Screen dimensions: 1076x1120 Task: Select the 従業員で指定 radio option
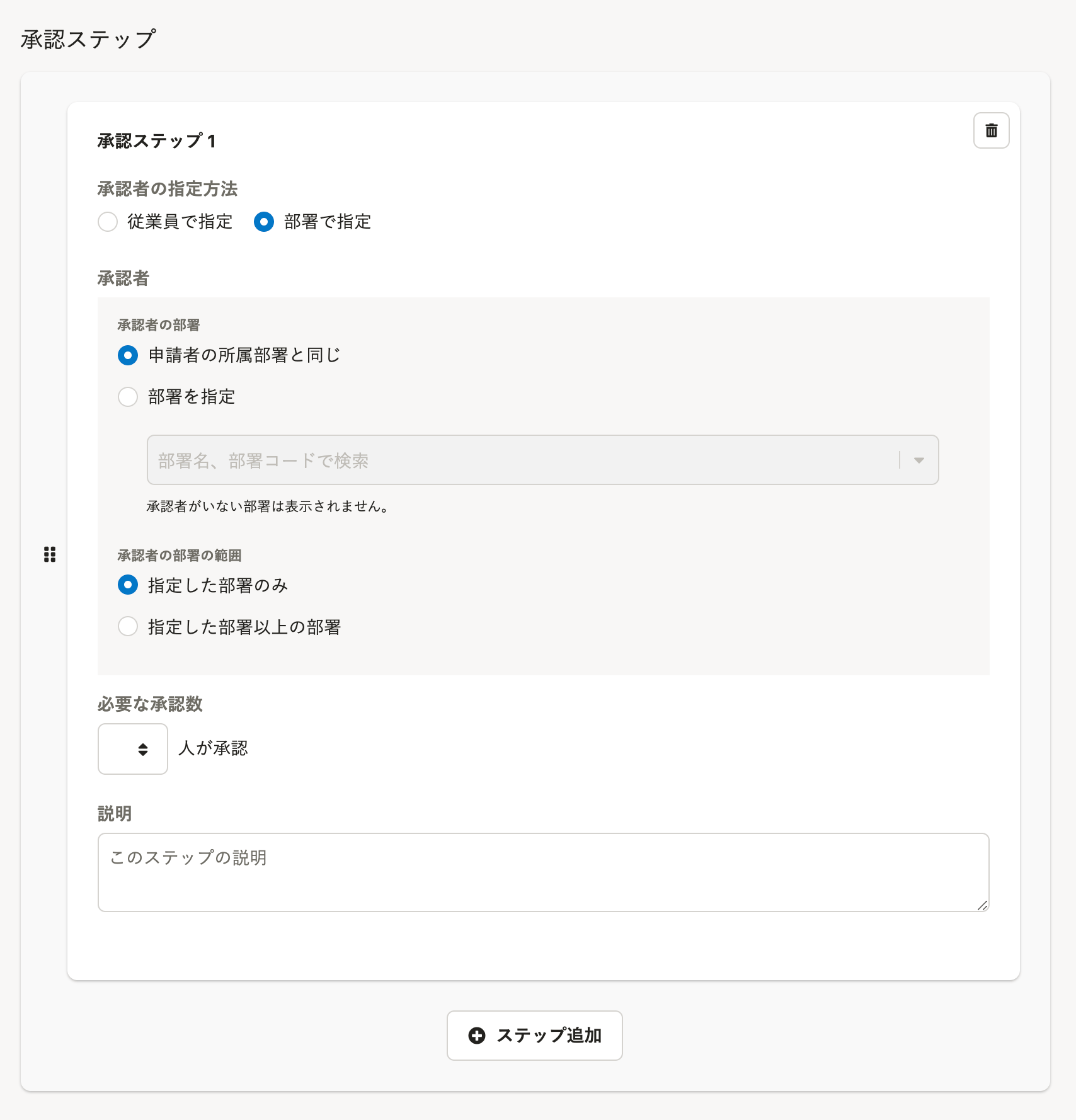click(x=108, y=222)
